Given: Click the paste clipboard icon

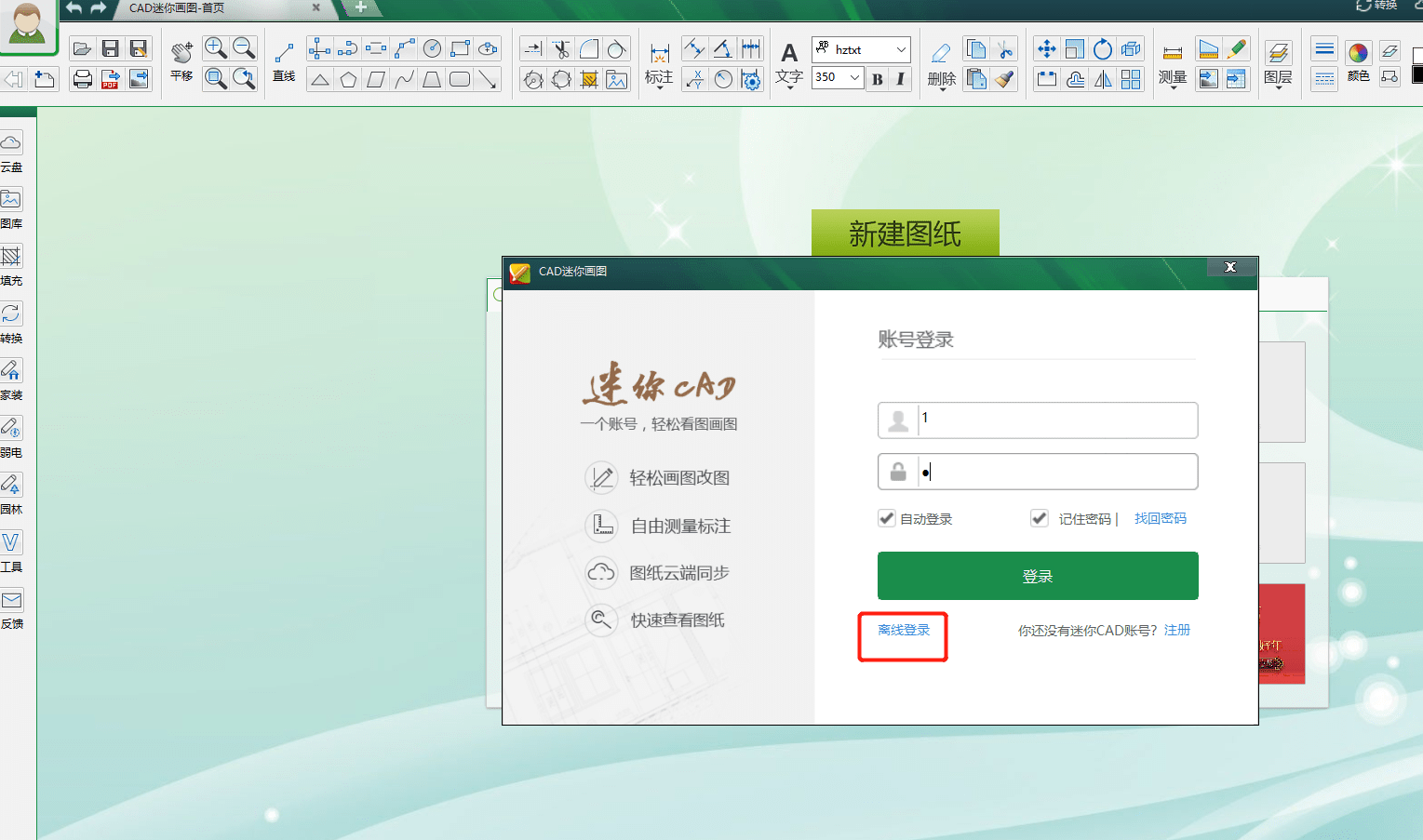Looking at the screenshot, I should [975, 79].
